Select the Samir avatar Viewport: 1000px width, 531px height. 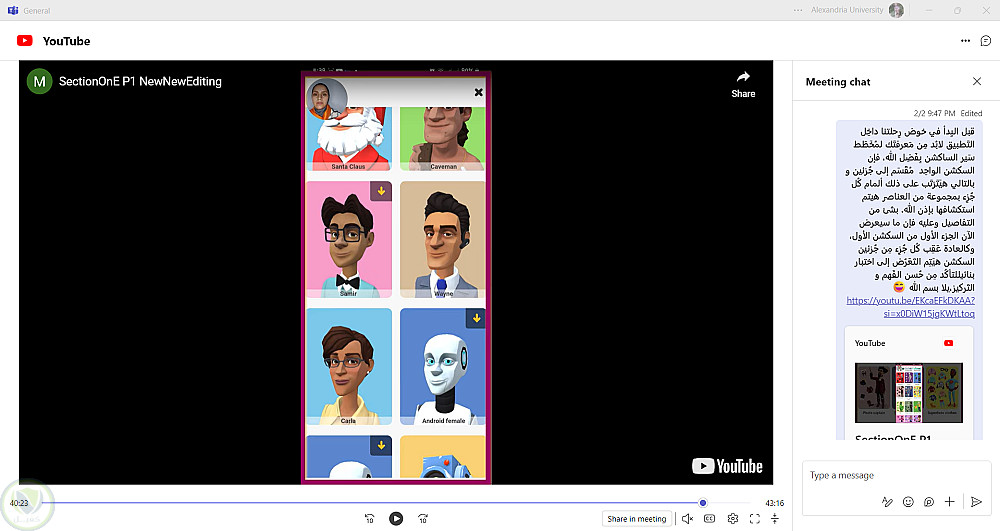pyautogui.click(x=349, y=239)
